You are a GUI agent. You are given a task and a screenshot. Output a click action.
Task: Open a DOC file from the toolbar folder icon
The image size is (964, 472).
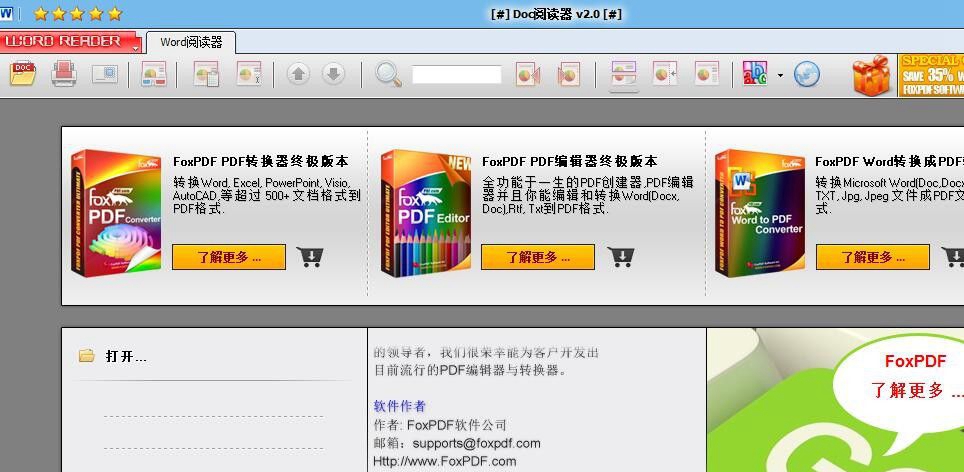(23, 74)
